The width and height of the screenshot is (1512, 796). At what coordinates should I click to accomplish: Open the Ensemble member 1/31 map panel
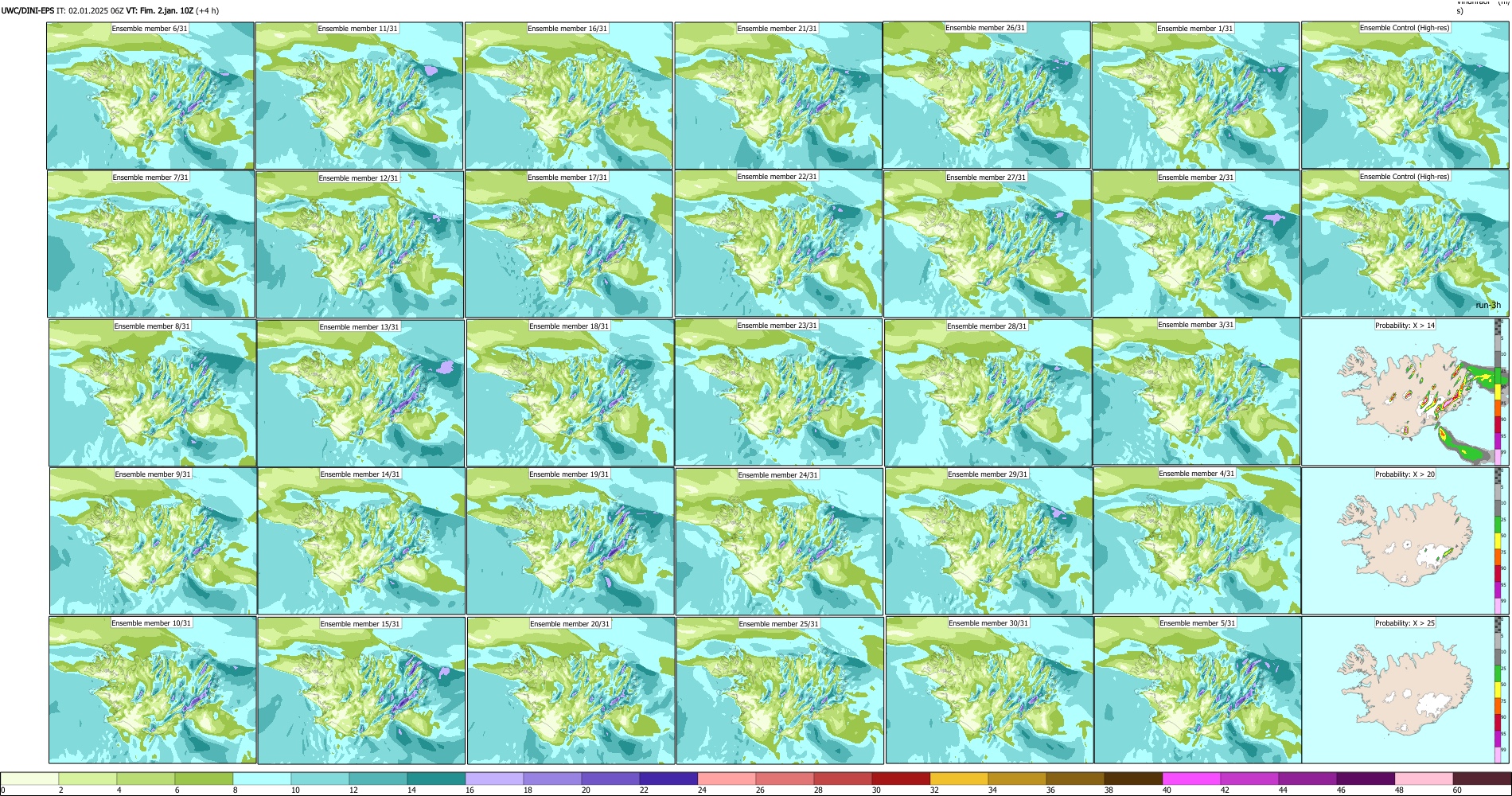(1195, 96)
